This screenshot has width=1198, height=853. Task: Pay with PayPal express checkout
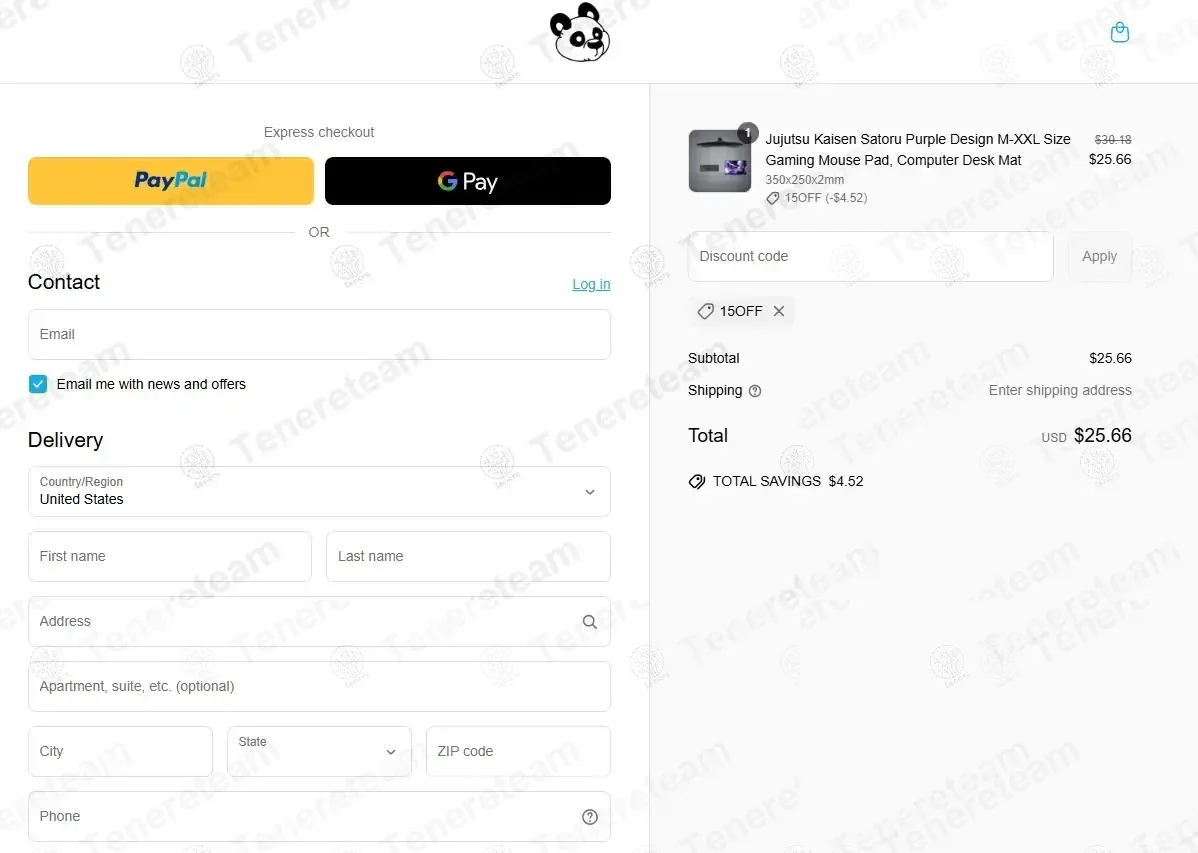point(171,181)
